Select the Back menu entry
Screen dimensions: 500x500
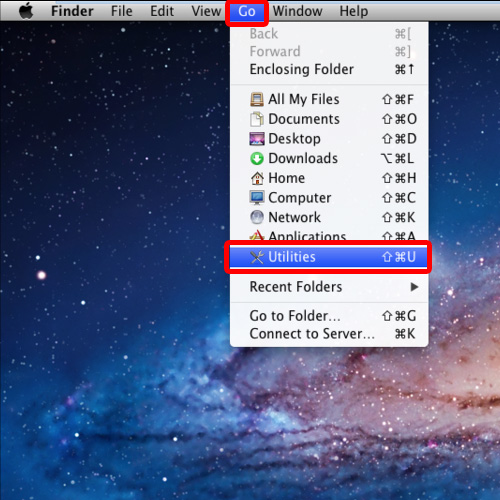(x=329, y=34)
